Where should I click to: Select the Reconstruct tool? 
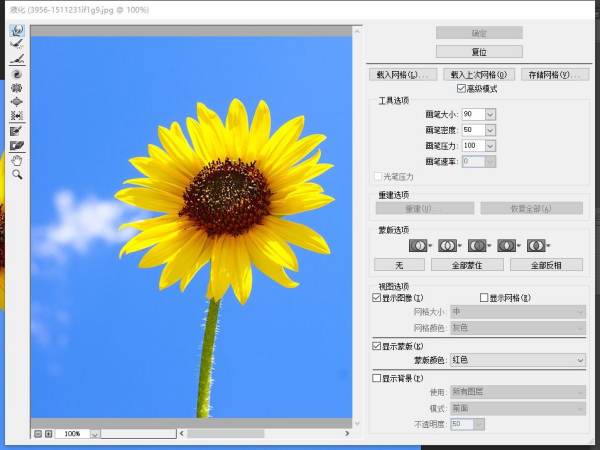[x=16, y=44]
